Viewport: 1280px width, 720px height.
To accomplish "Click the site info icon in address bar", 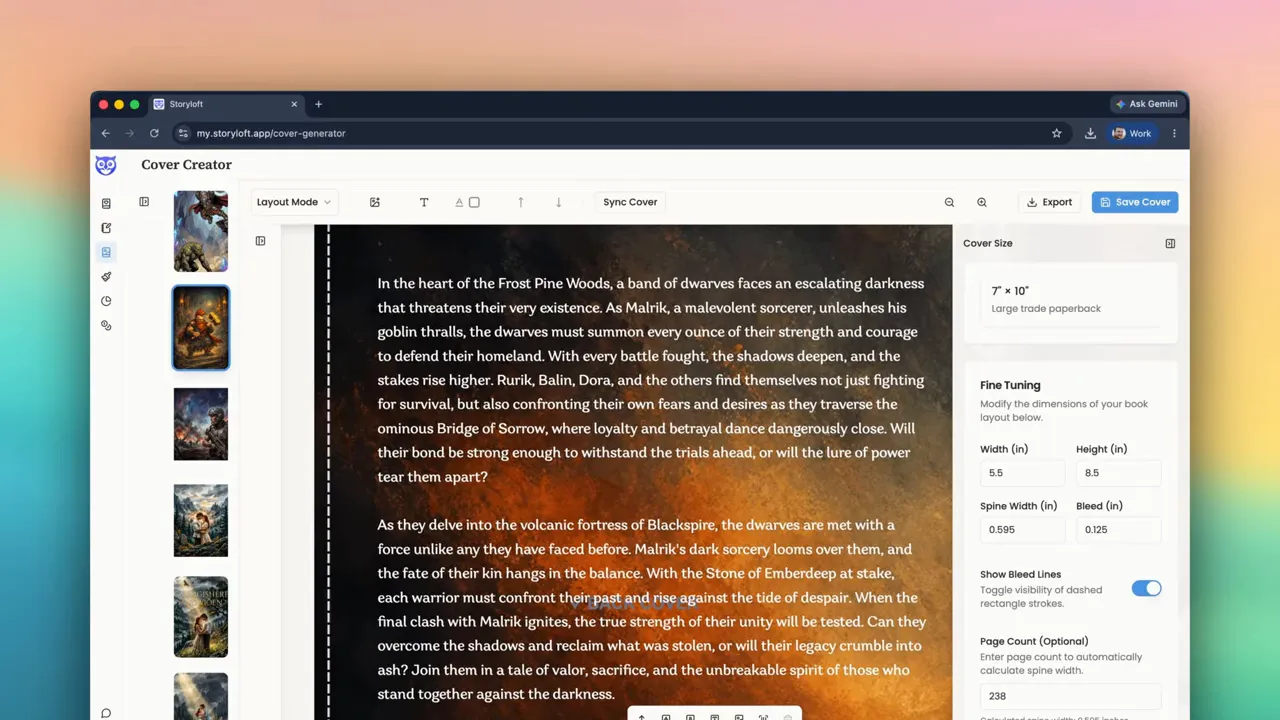I will 182,133.
